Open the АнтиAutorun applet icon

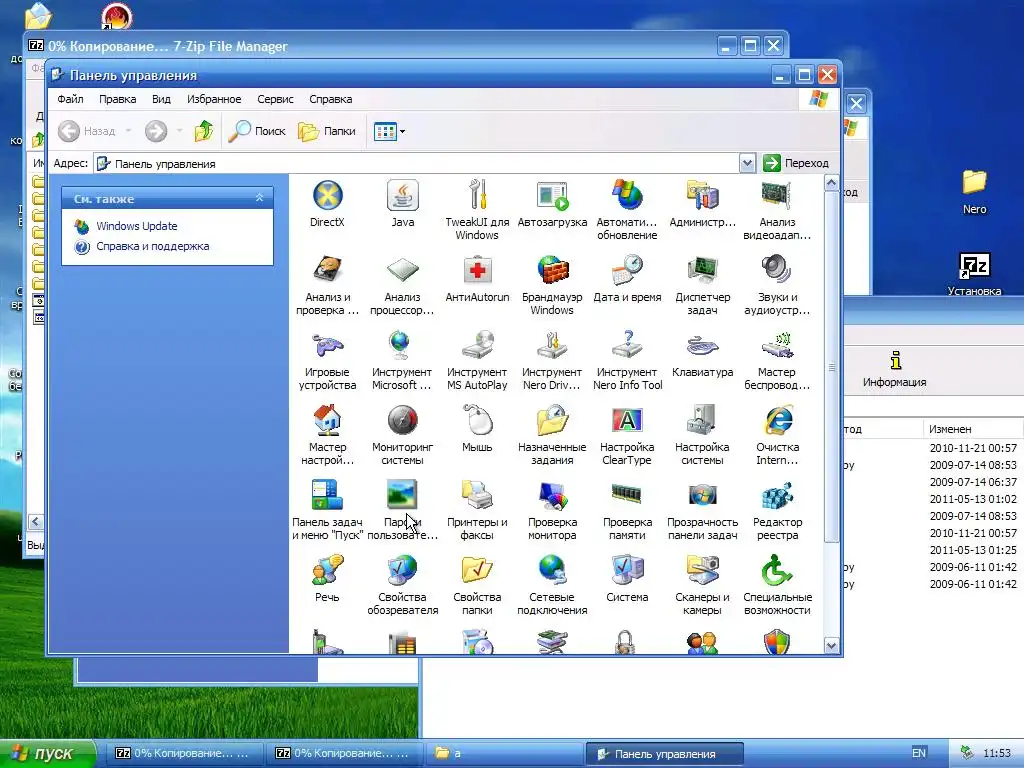477,270
